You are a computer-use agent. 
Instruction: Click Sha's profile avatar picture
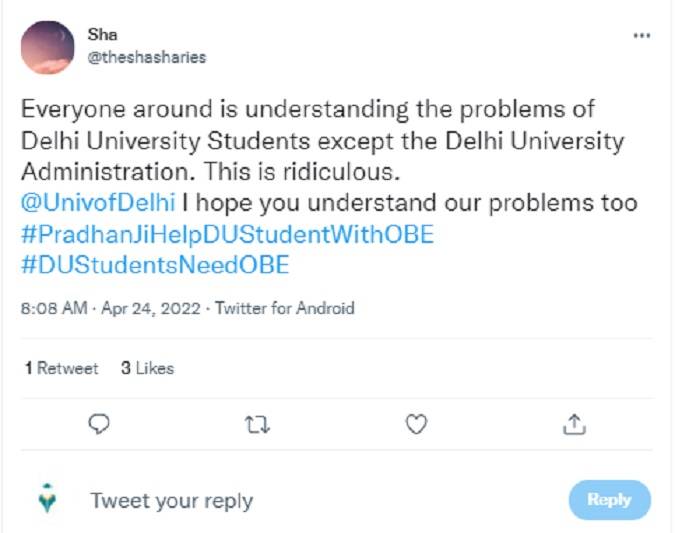coord(47,47)
